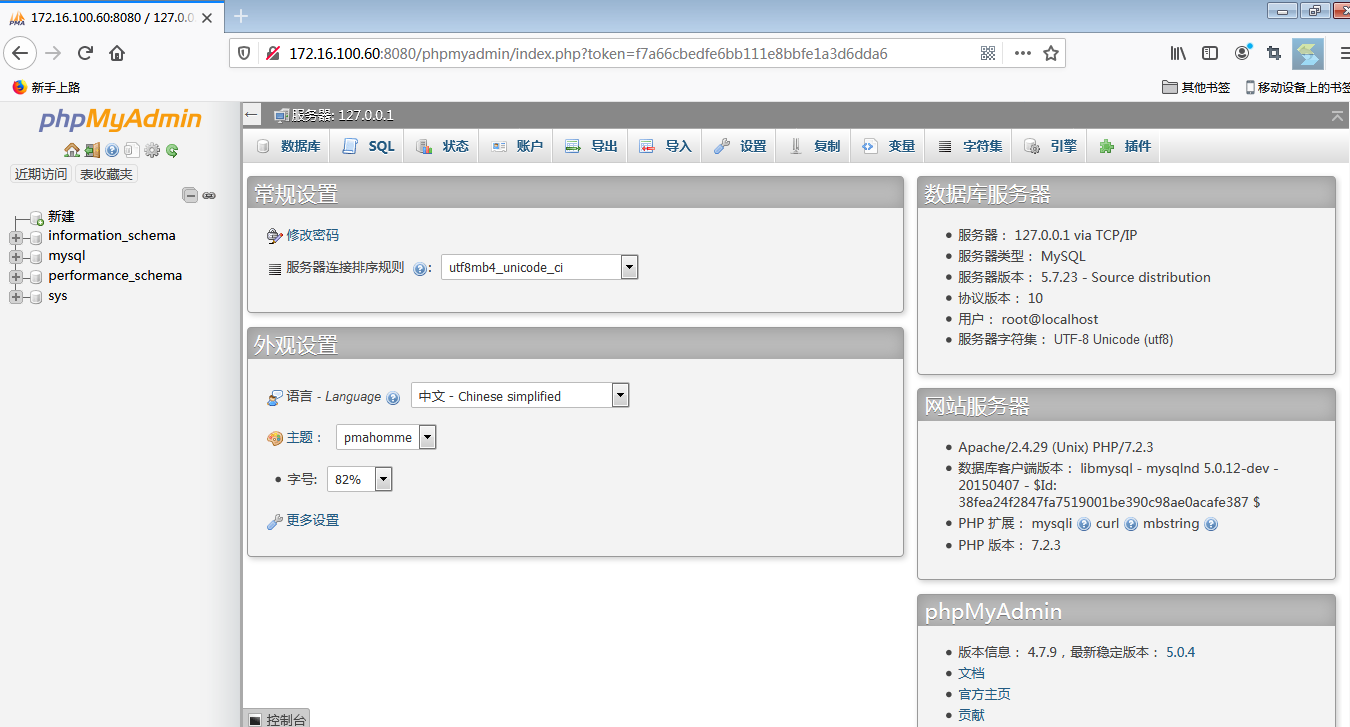Select the mysql database in tree
This screenshot has width=1350, height=727.
pyautogui.click(x=67, y=256)
